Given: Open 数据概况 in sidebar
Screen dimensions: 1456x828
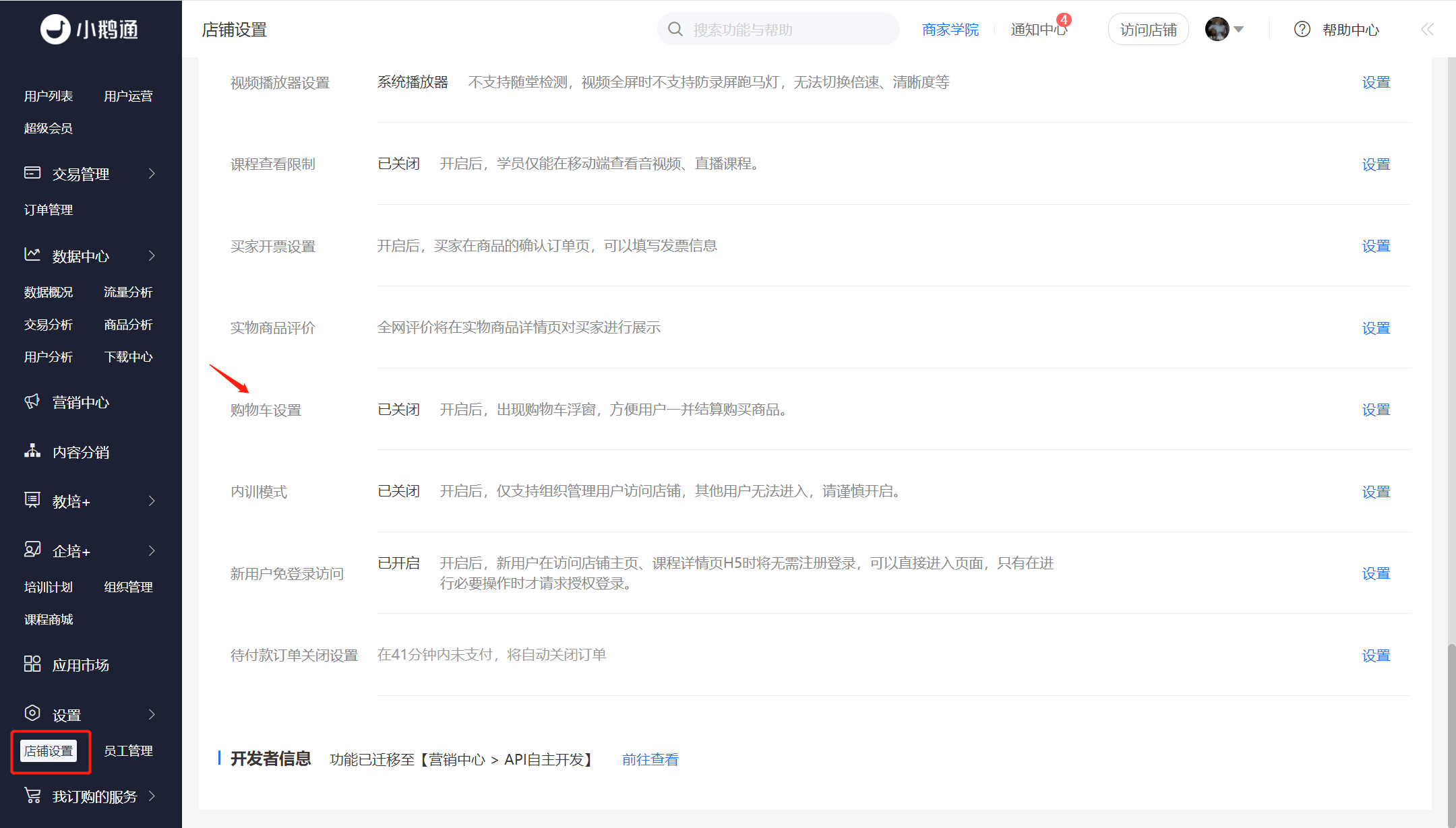Looking at the screenshot, I should click(49, 292).
